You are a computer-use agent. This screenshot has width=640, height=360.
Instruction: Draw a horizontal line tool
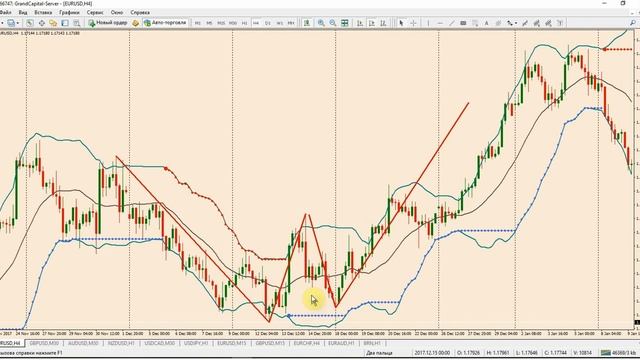(440, 23)
